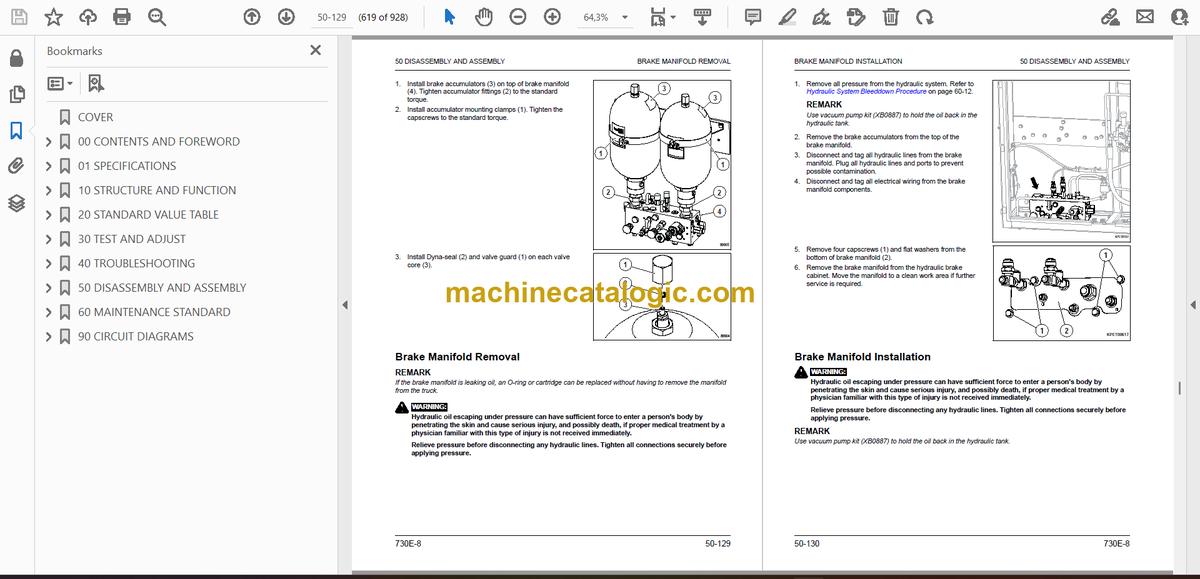Screen dimensions: 1200x579
Task: Click the scrolling mode keyboard icon
Action: (x=701, y=17)
